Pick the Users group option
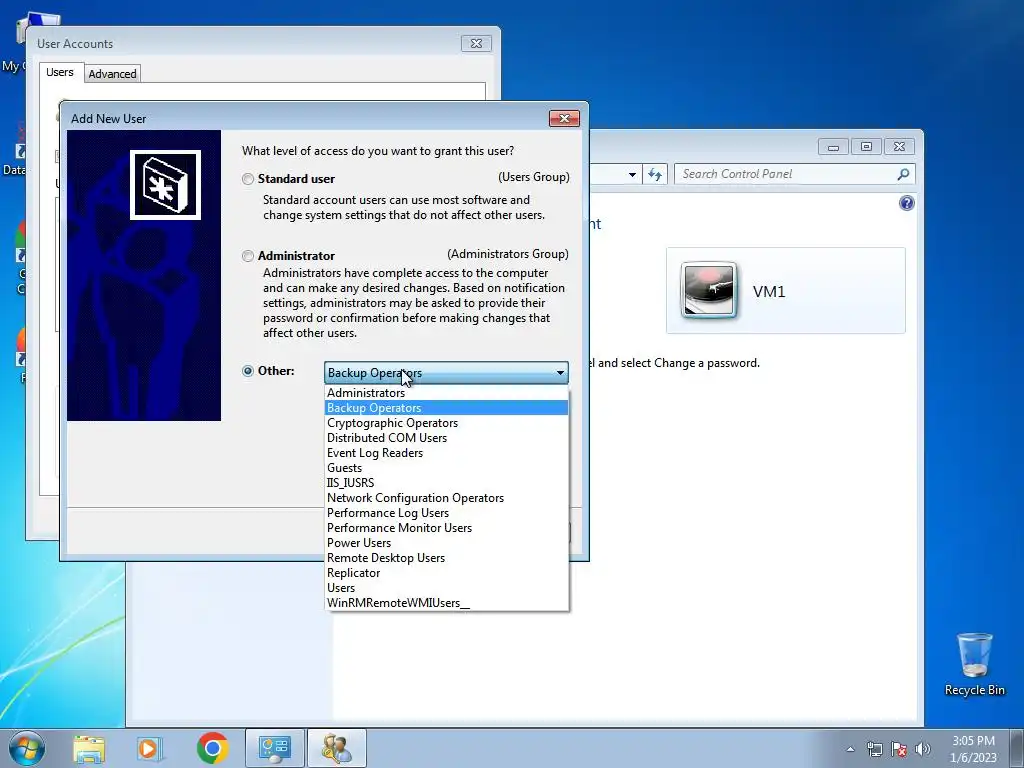This screenshot has width=1024, height=768. pyautogui.click(x=446, y=588)
